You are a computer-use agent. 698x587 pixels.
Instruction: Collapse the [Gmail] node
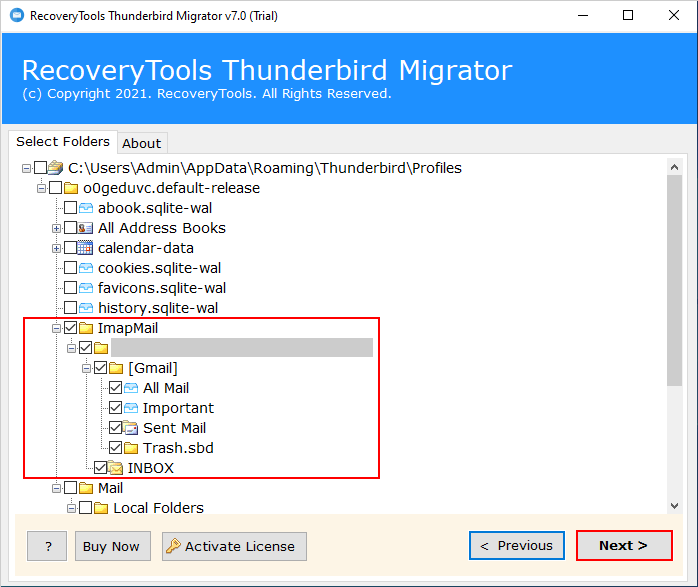86,368
